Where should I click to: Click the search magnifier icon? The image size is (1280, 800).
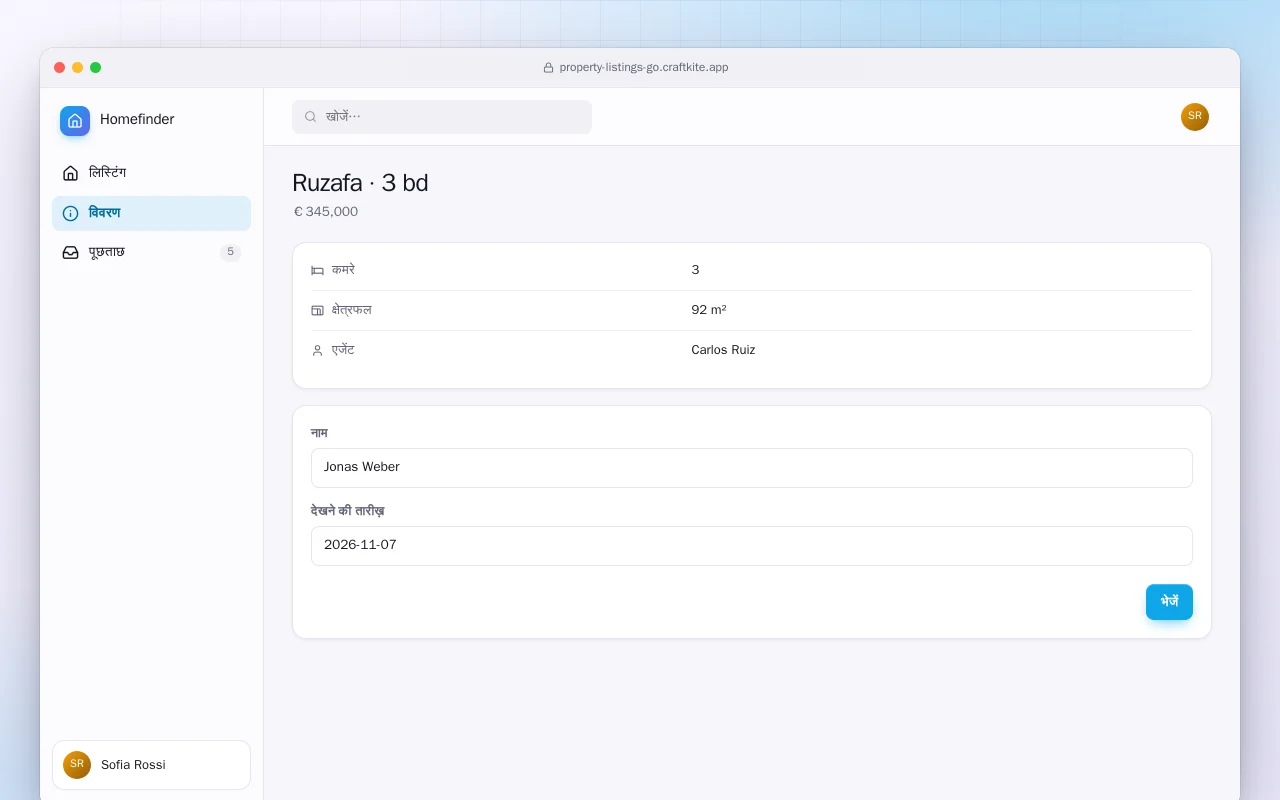coord(311,117)
